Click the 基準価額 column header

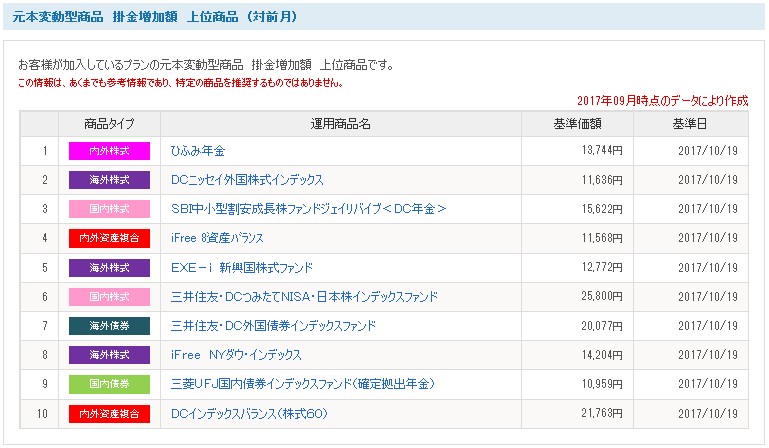tap(577, 124)
